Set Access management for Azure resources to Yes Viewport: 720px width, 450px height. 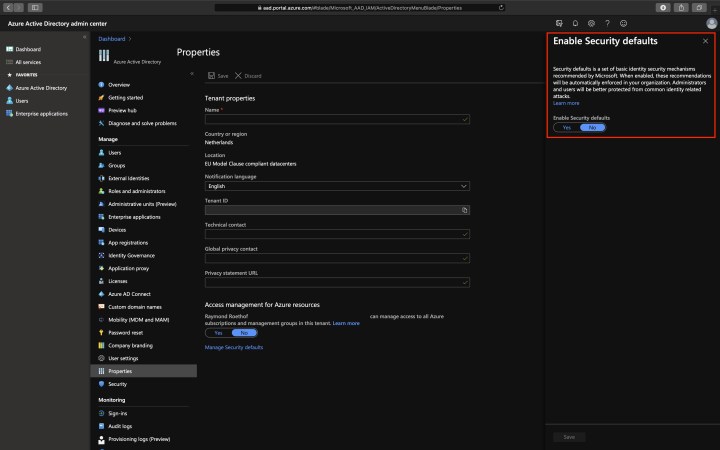pyautogui.click(x=218, y=333)
